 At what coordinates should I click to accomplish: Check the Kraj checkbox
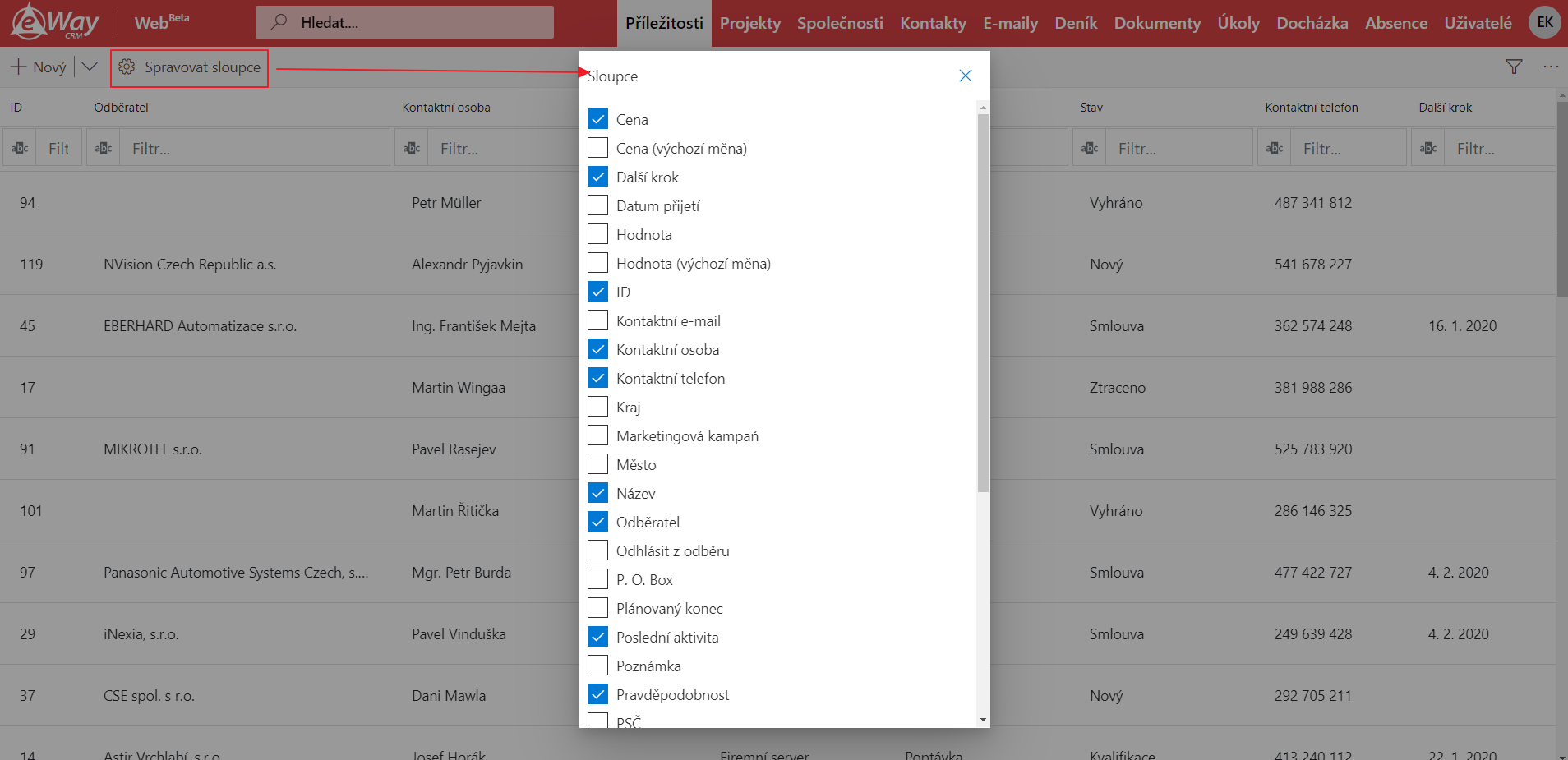(x=598, y=407)
